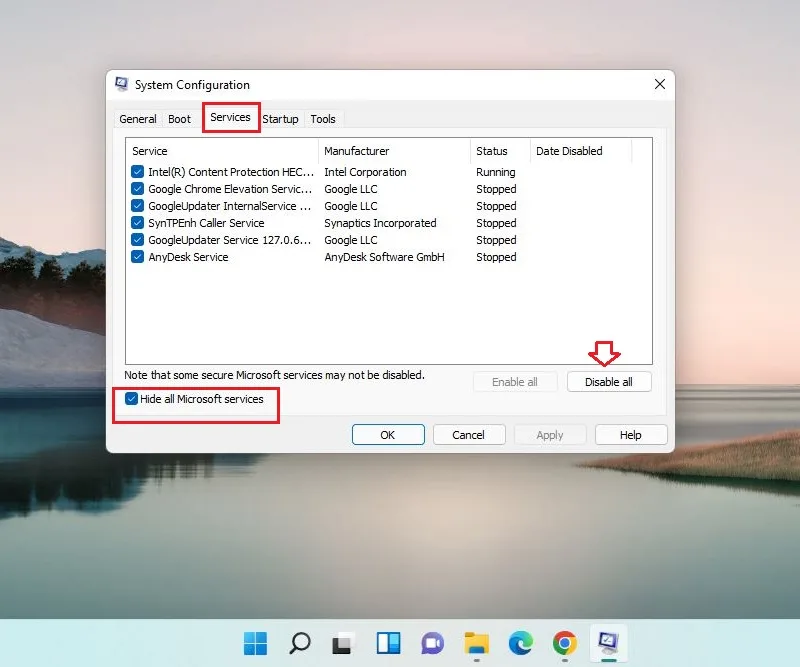The image size is (800, 667).
Task: Click the System Configuration title bar icon
Action: [x=121, y=84]
